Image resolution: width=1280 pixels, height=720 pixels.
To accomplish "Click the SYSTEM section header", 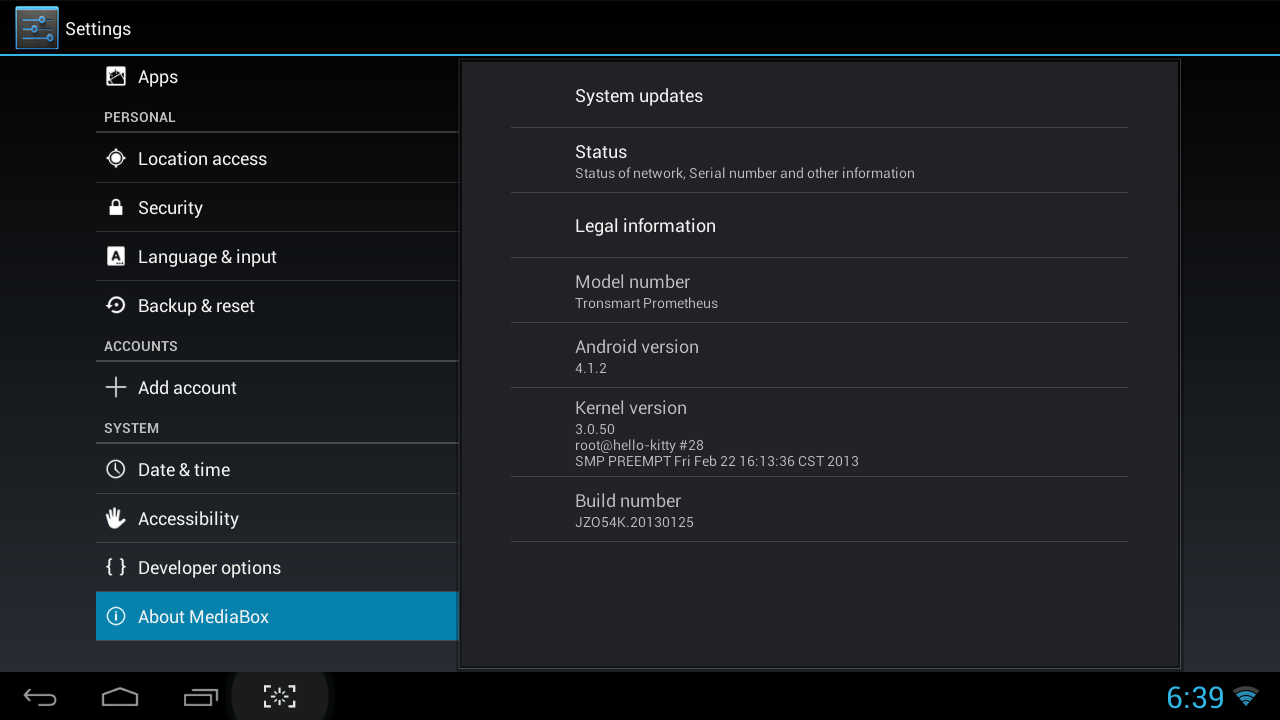I will (132, 428).
